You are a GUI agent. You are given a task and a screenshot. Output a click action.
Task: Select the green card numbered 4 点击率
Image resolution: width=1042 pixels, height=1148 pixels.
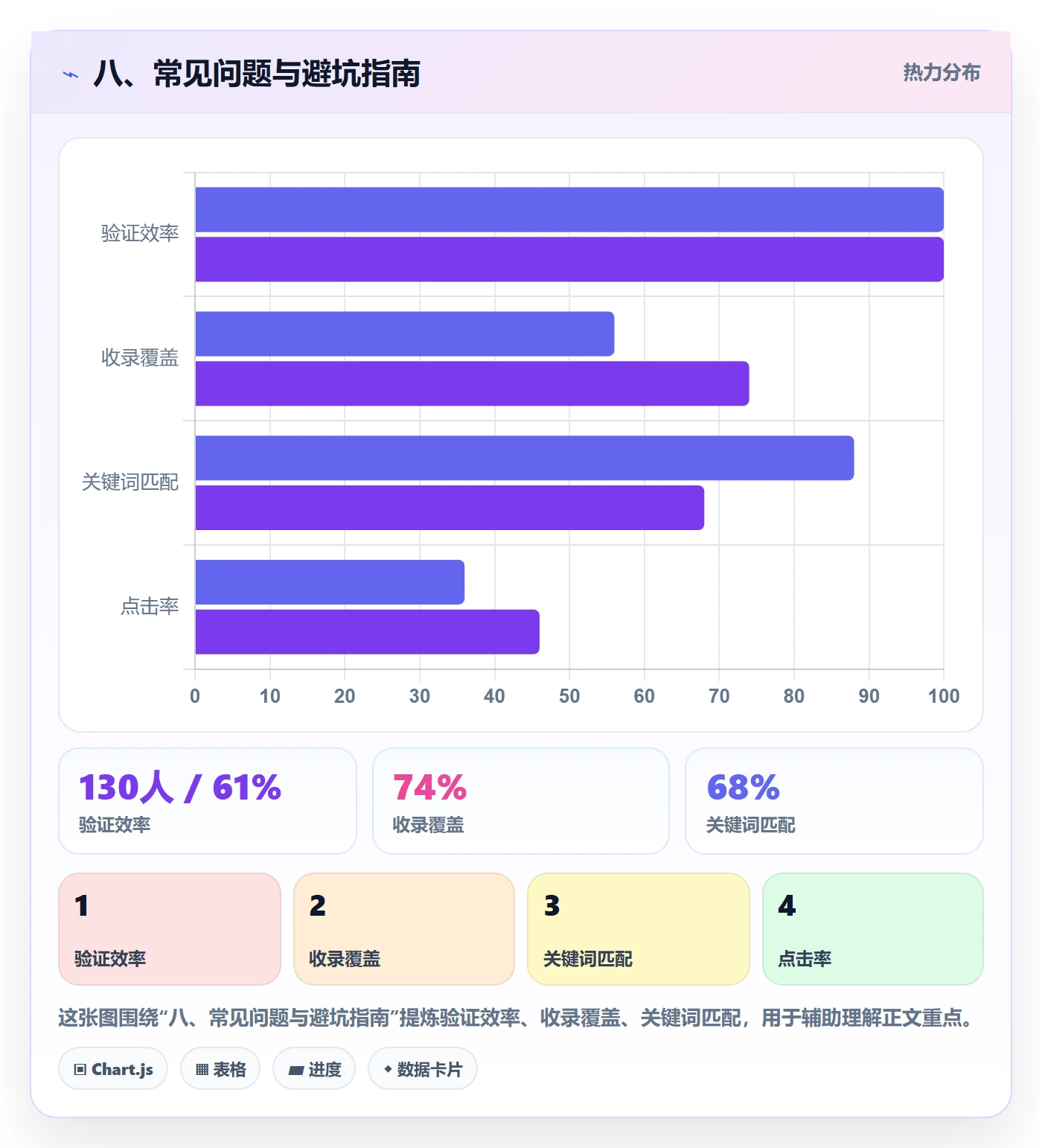[873, 929]
